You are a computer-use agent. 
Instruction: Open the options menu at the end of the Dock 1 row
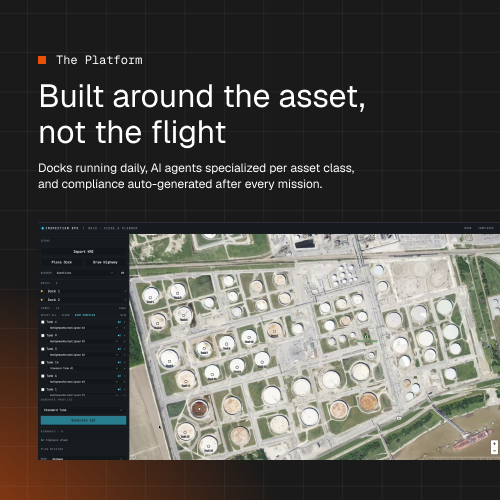tap(125, 291)
